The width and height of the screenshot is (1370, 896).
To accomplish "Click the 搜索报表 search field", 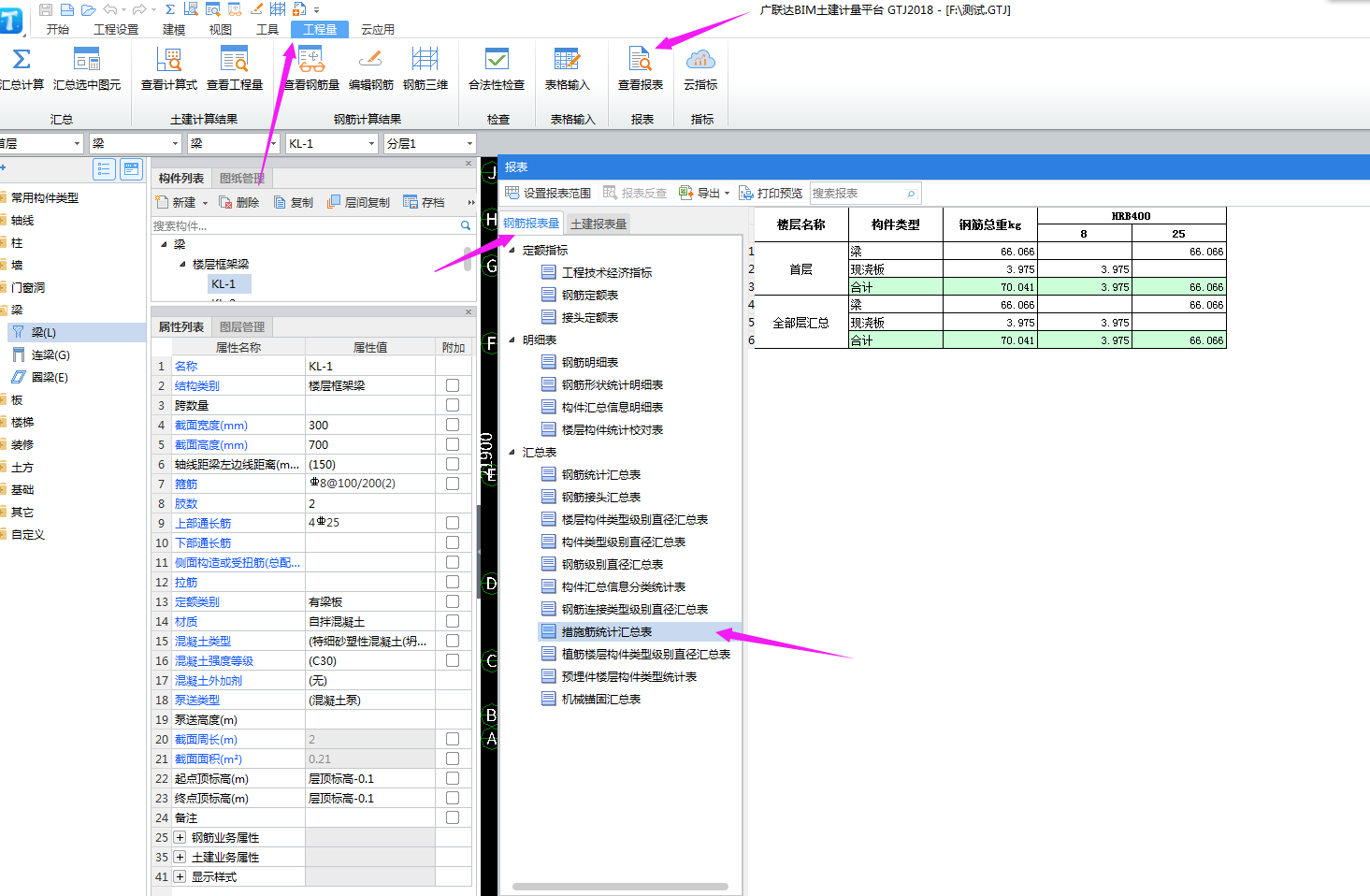I will (865, 193).
